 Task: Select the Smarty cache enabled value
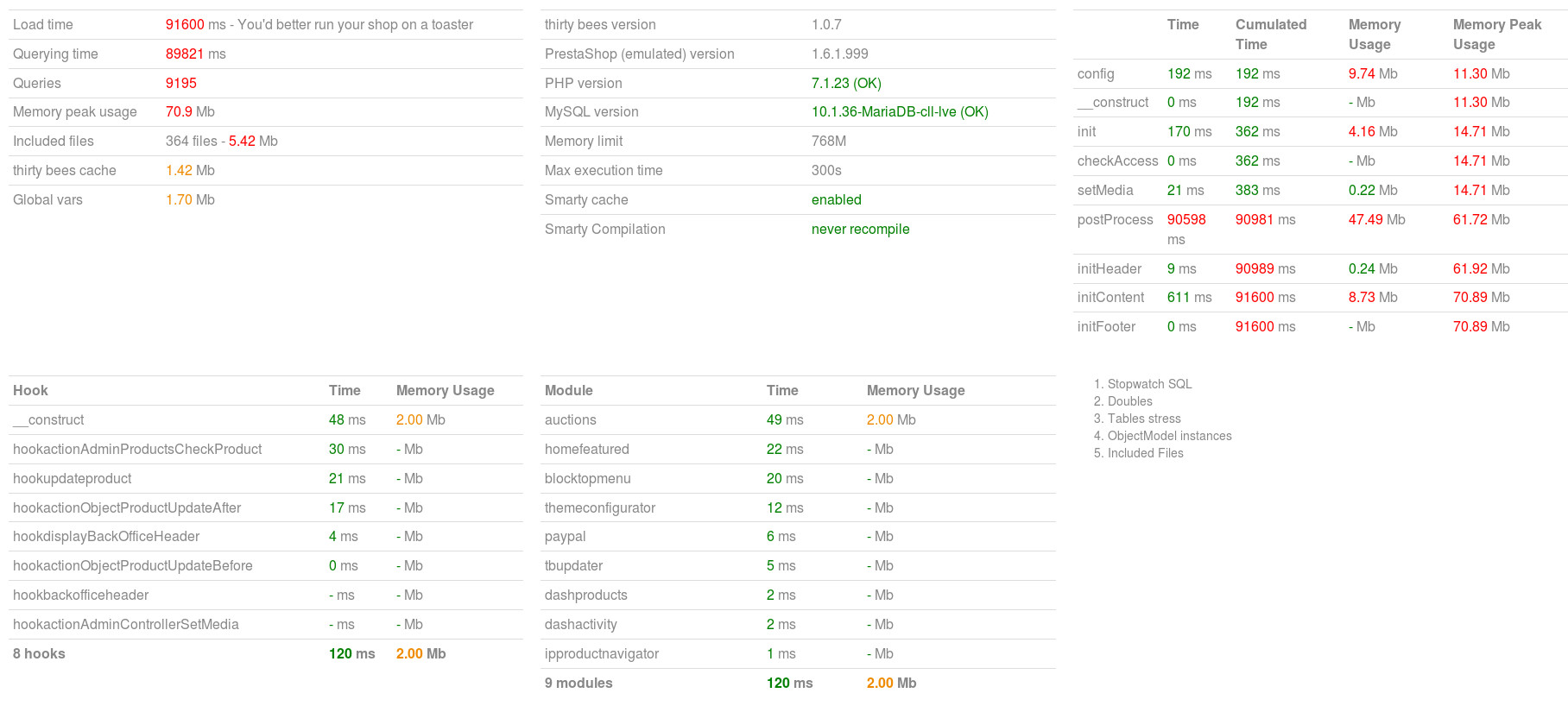point(836,200)
